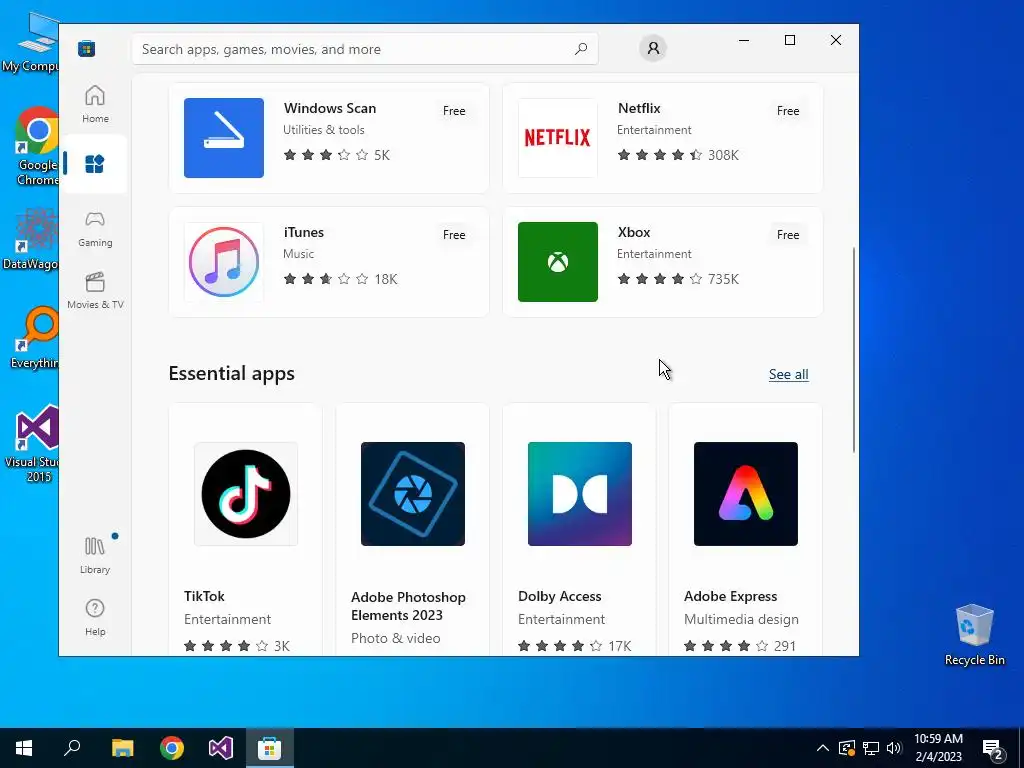Screen dimensions: 1024x768
Task: Open the TikTok app tile icon
Action: click(x=246, y=494)
